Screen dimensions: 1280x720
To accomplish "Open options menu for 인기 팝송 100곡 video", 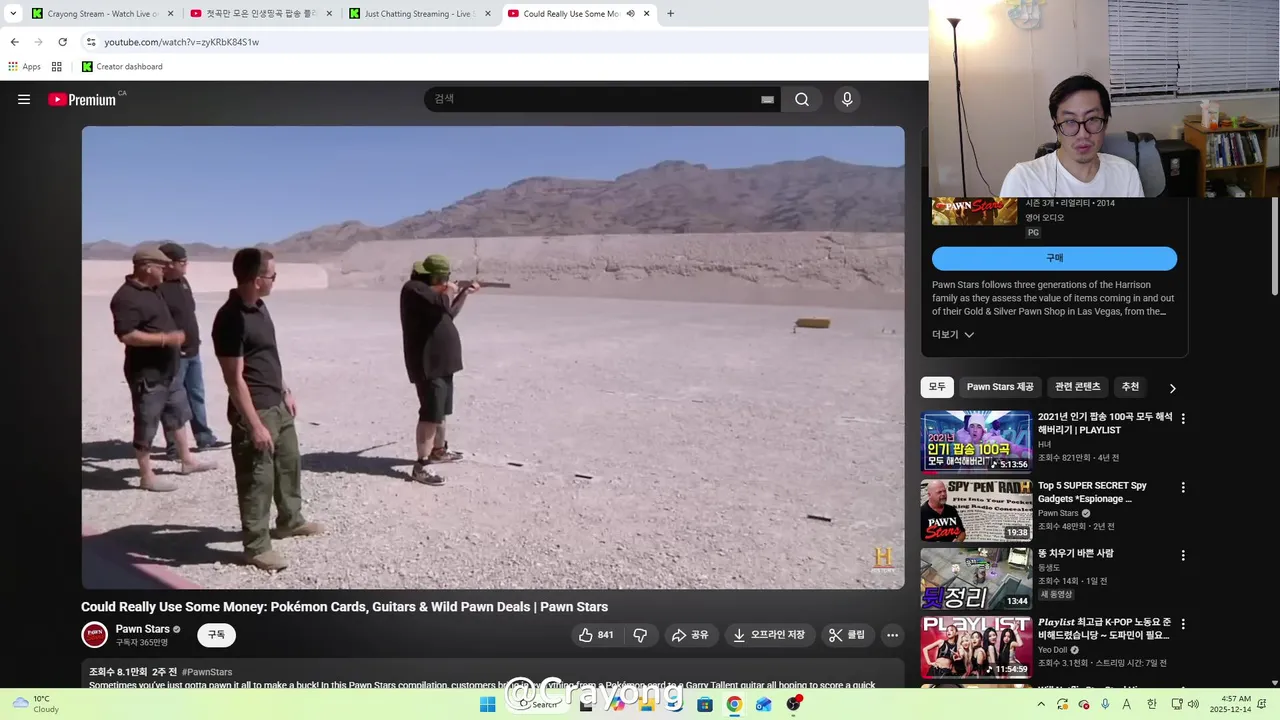I will point(1183,419).
